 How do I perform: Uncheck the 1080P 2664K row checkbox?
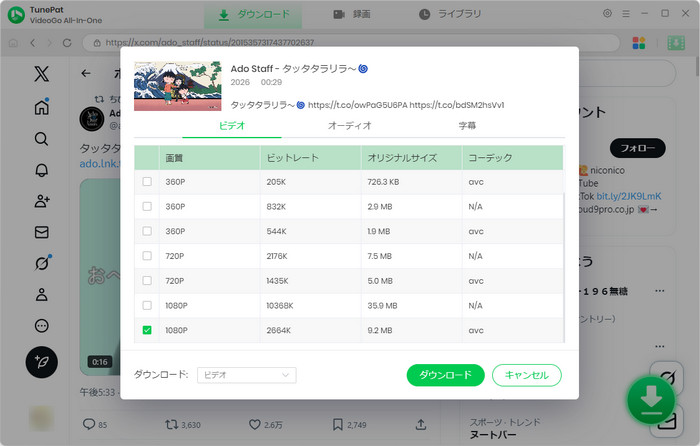coord(147,330)
